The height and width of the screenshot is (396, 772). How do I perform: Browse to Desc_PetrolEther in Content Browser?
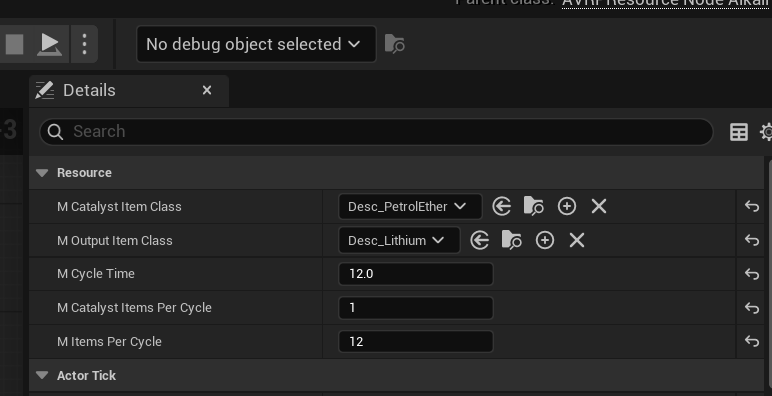pyautogui.click(x=533, y=206)
